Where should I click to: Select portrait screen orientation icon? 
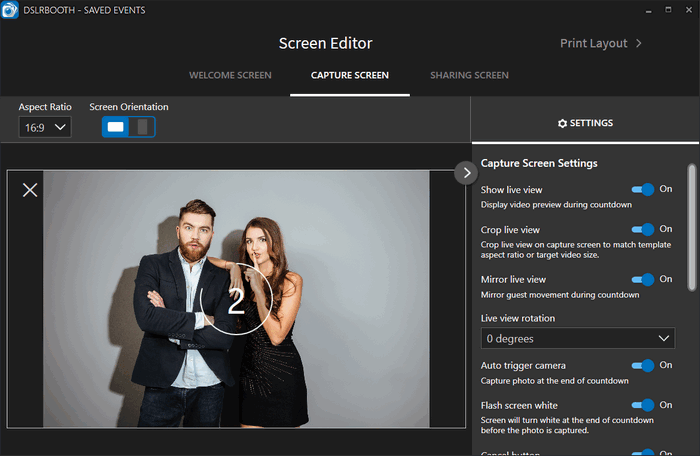click(142, 127)
